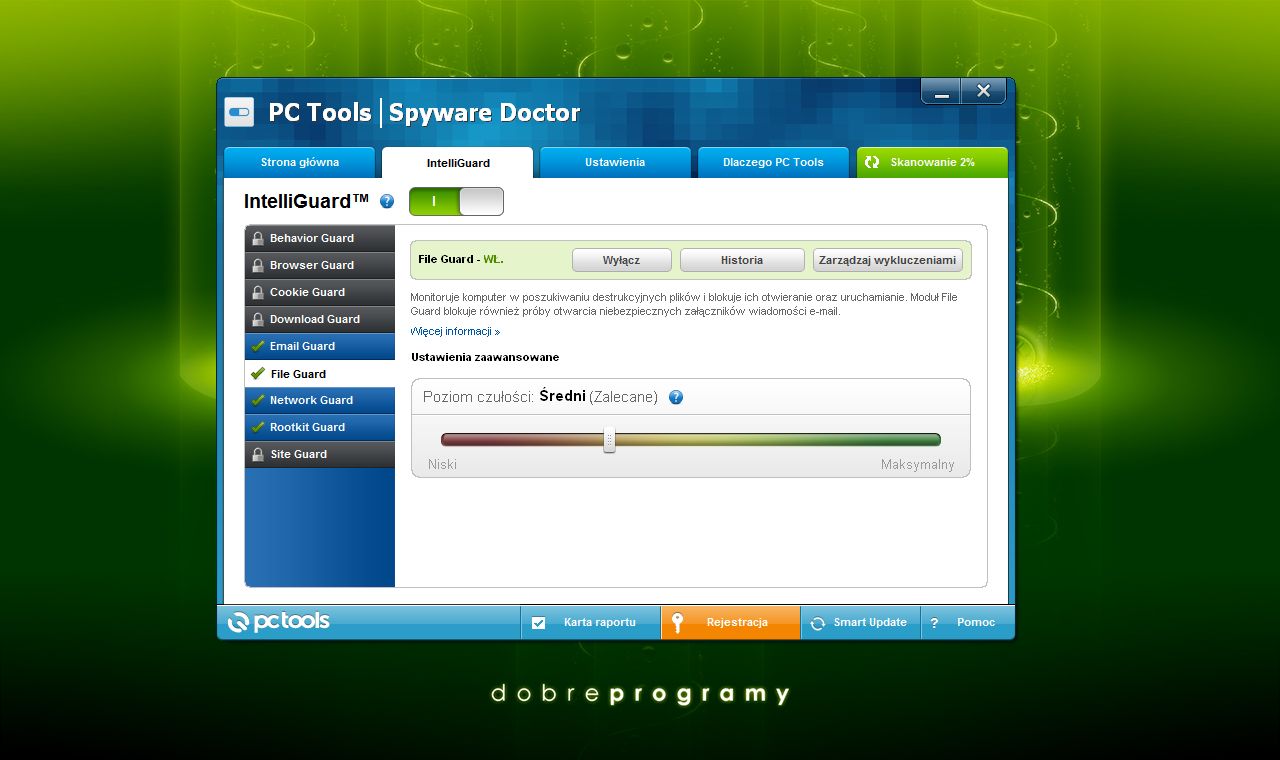The width and height of the screenshot is (1280, 760).
Task: Click the Karta raportu checkbox icon
Action: pyautogui.click(x=539, y=623)
